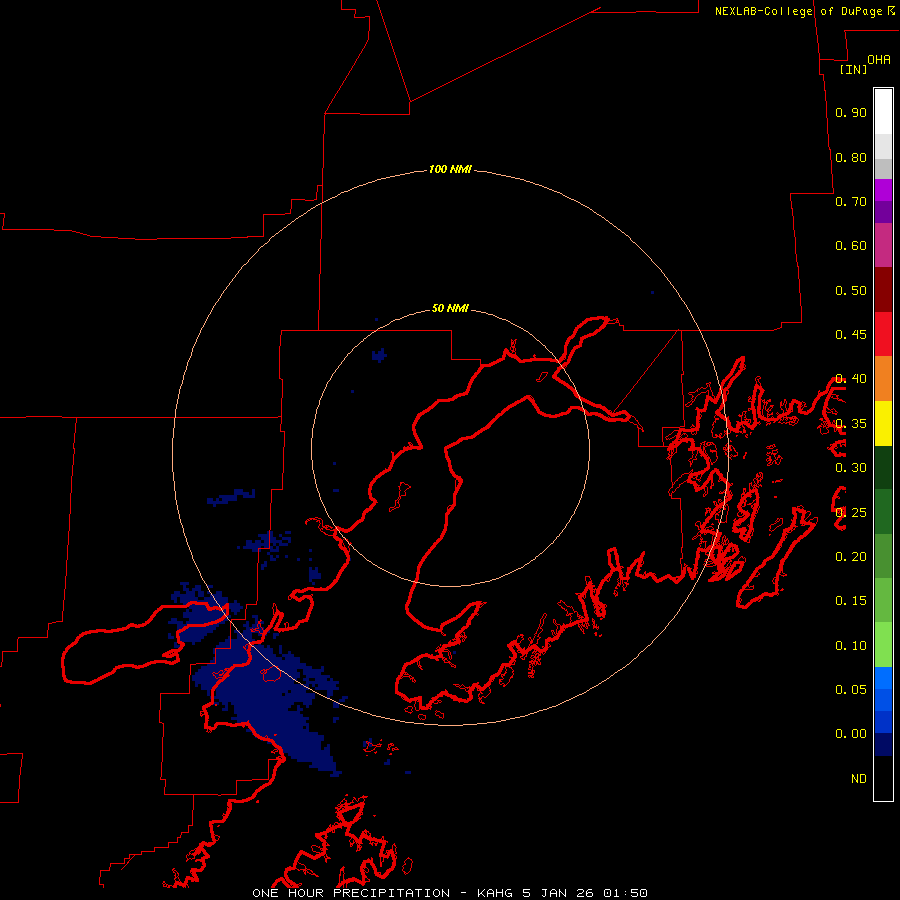The width and height of the screenshot is (900, 900).
Task: Select the 0.00 legend value
Action: [851, 734]
